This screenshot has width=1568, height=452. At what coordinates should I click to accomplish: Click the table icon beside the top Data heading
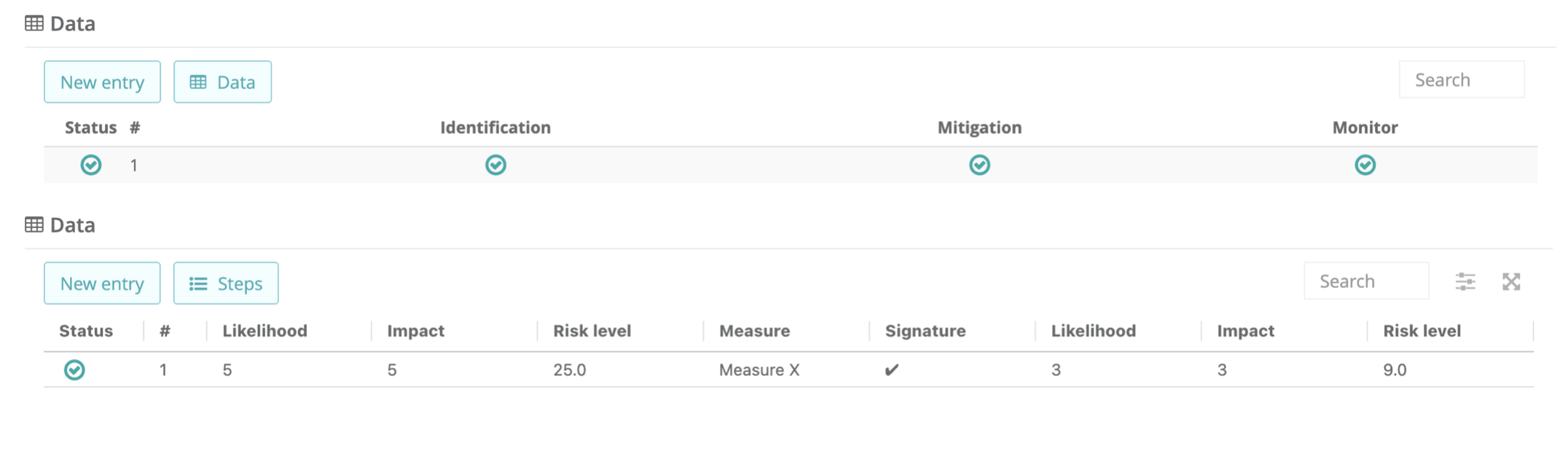click(x=34, y=23)
